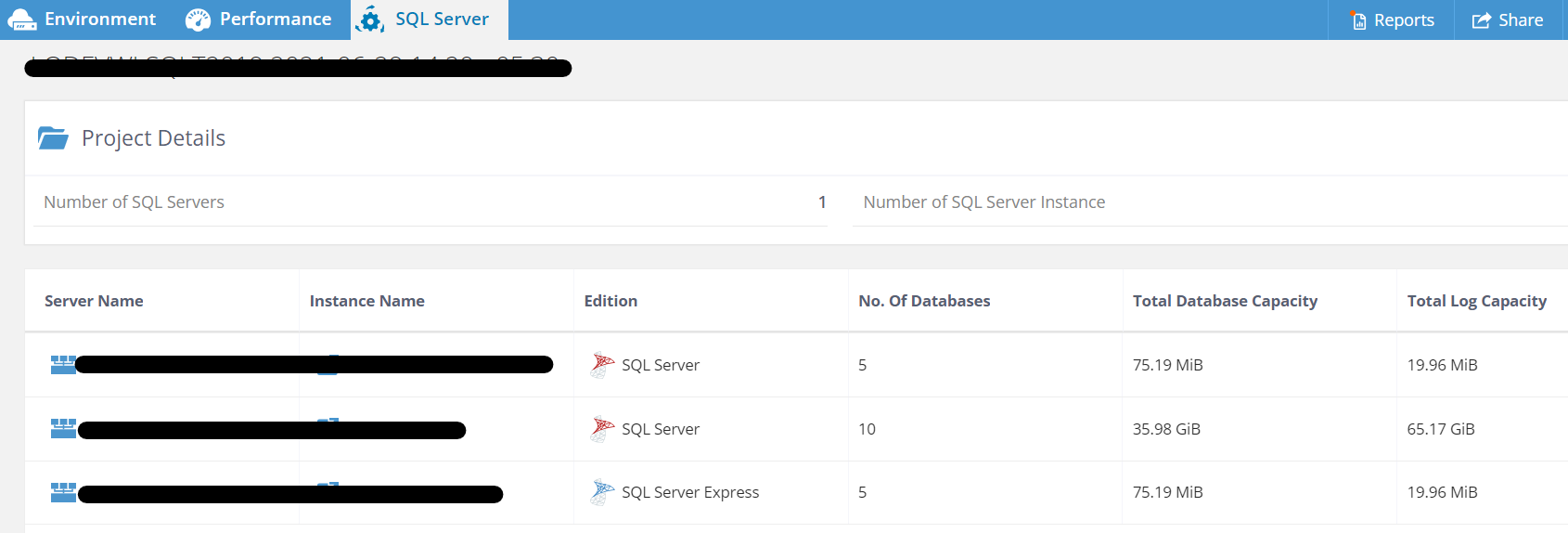Click the Environment cloud icon
This screenshot has width=1568, height=533.
tap(22, 19)
